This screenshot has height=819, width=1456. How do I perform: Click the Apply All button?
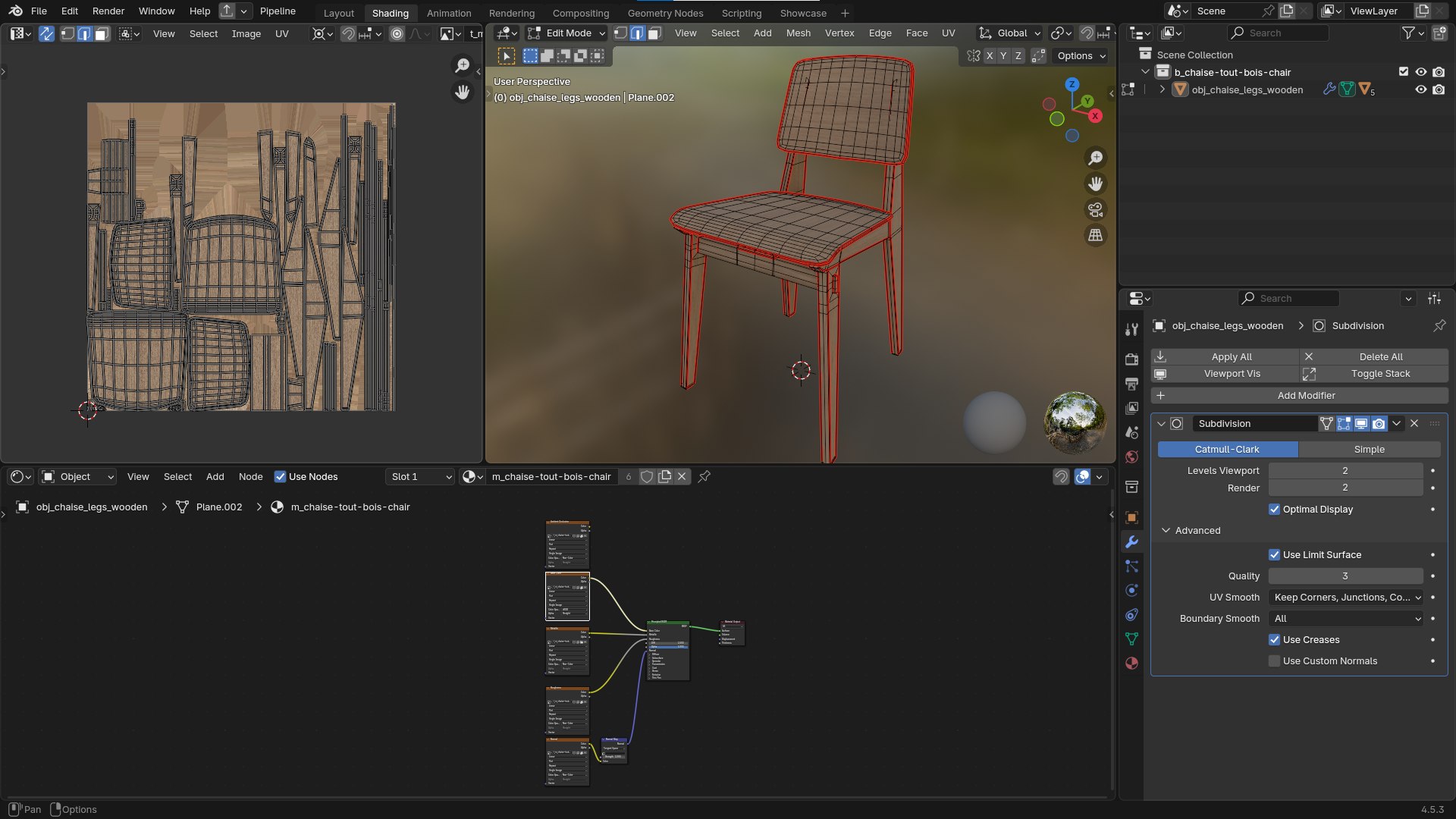click(1225, 356)
